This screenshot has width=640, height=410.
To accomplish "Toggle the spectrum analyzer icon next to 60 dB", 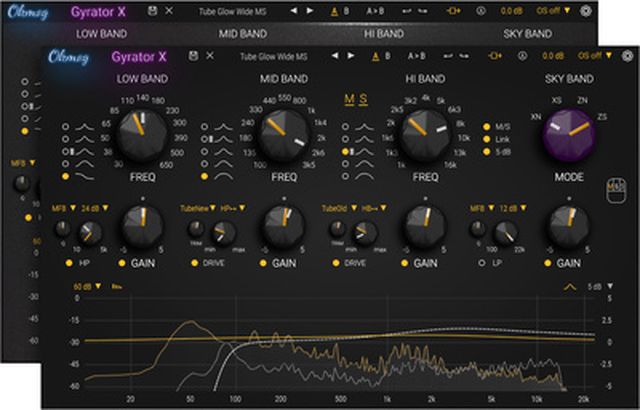I will tap(117, 287).
